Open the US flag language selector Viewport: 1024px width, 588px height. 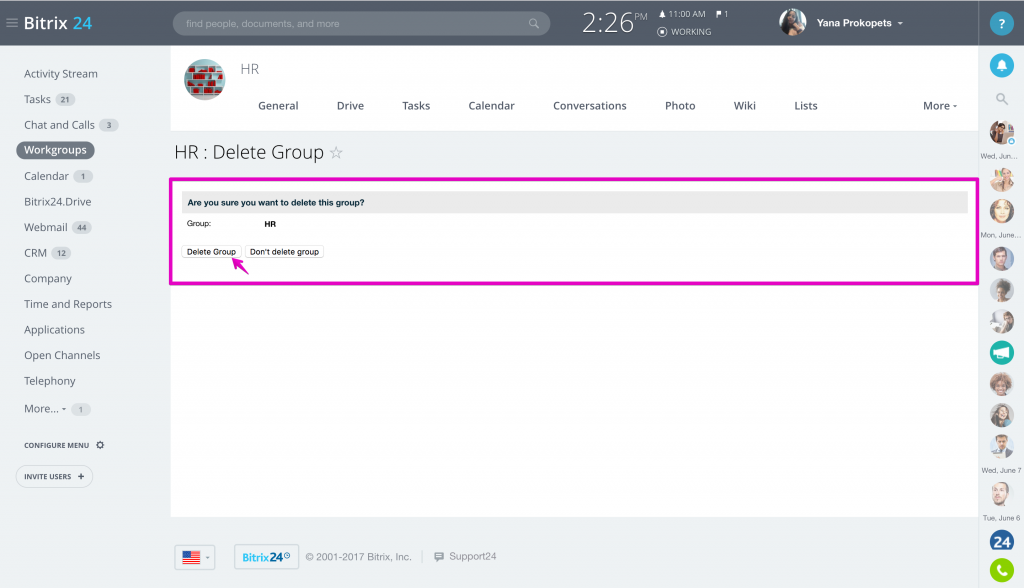tap(195, 557)
